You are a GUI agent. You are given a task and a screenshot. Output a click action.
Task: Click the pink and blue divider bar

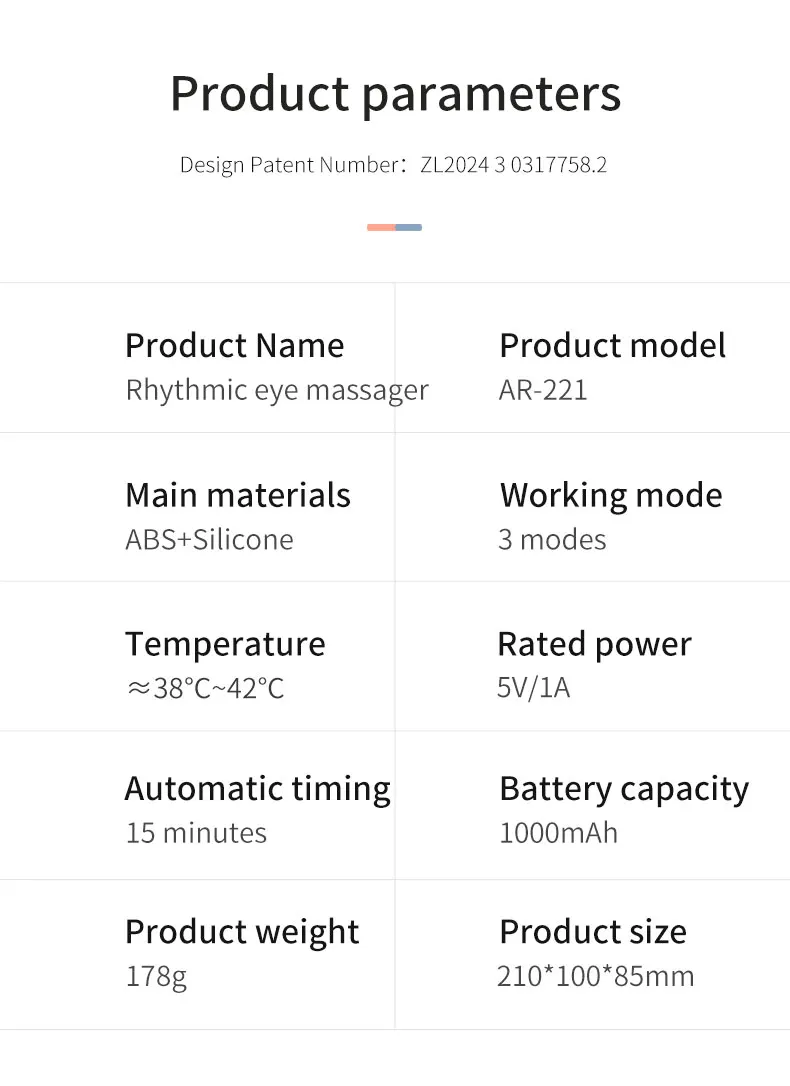[394, 227]
